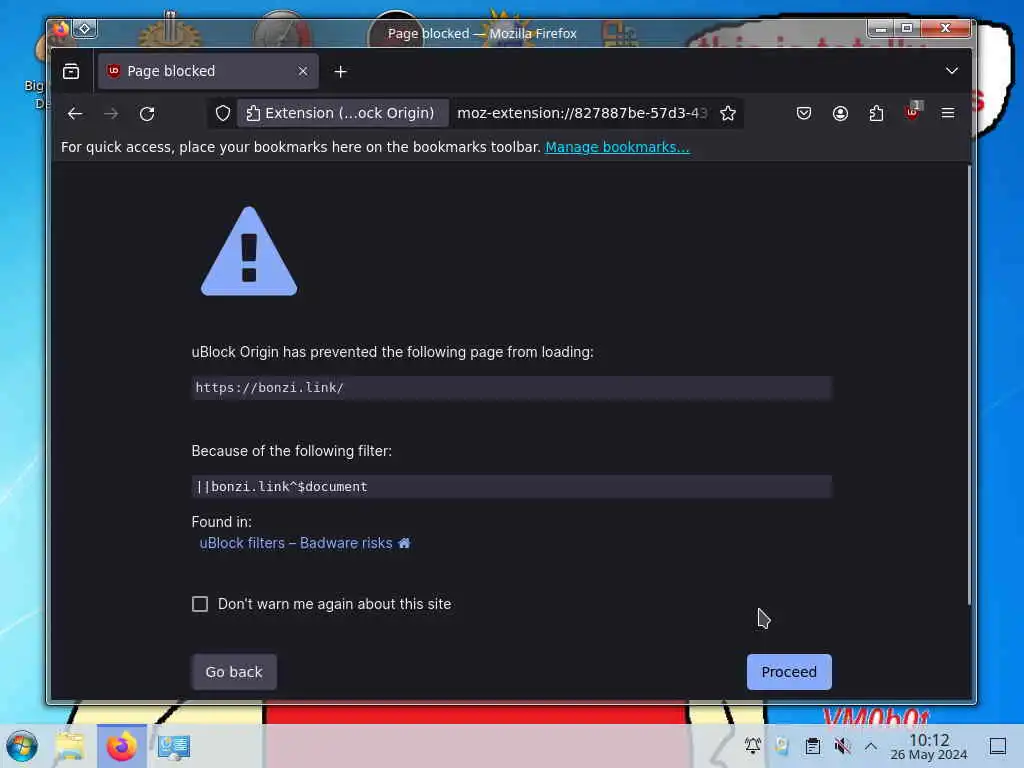Click the Proceed button
Viewport: 1024px width, 768px height.
(789, 672)
